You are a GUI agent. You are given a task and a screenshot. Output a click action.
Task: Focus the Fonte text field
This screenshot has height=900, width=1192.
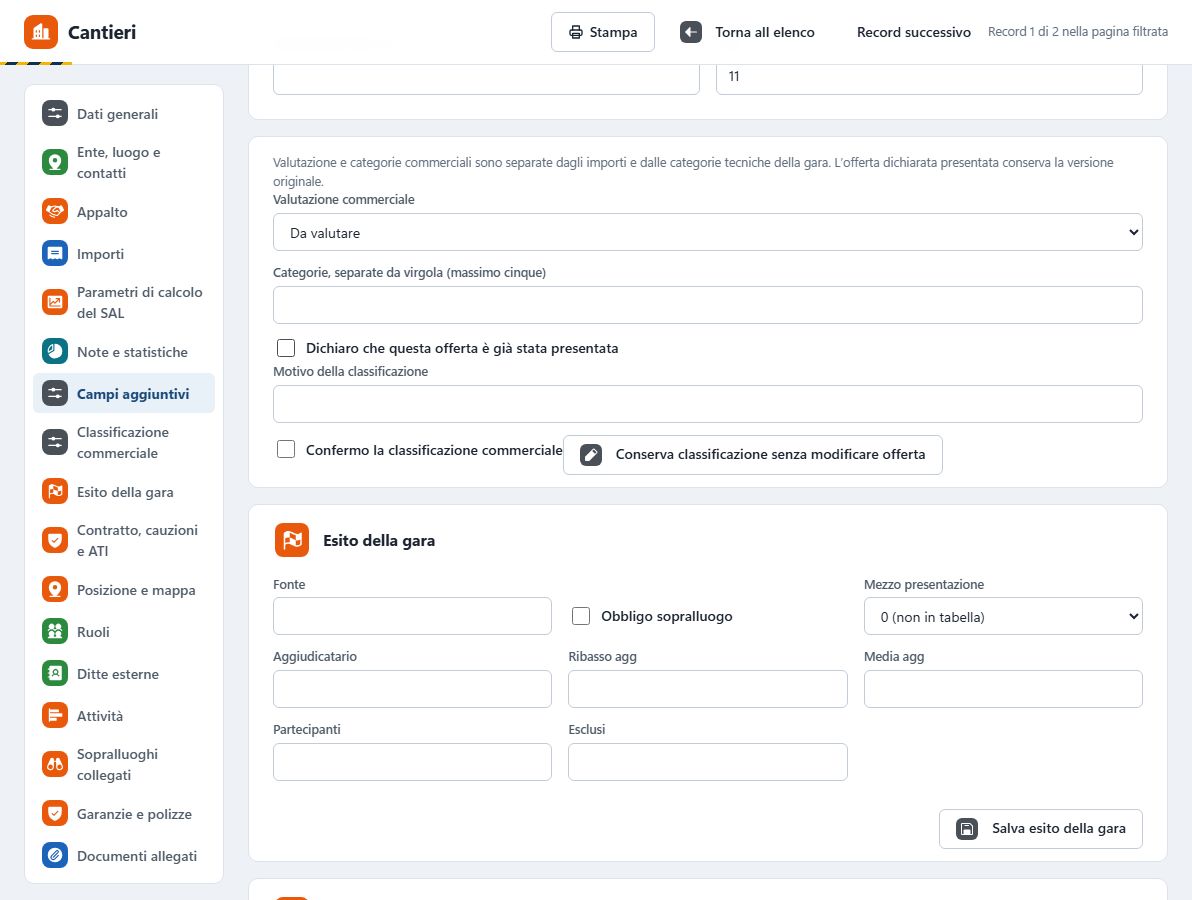(x=412, y=616)
